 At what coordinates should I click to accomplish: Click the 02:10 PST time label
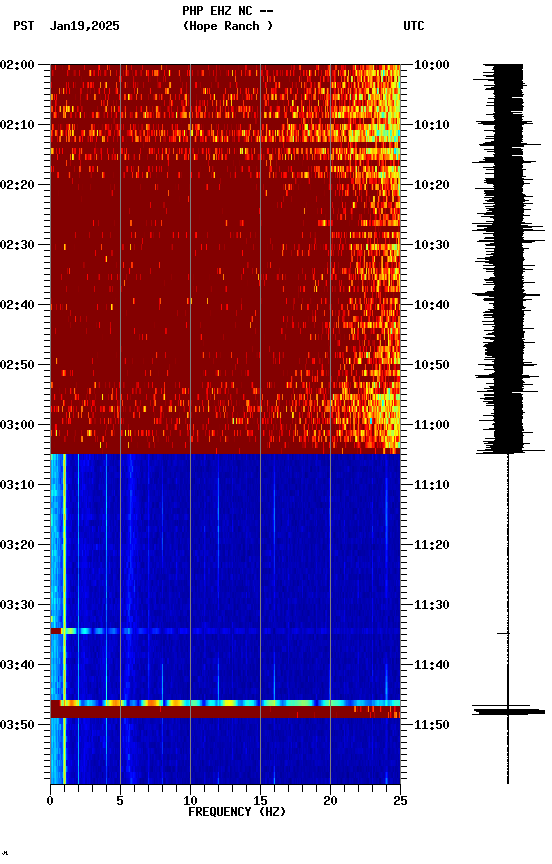coord(17,125)
